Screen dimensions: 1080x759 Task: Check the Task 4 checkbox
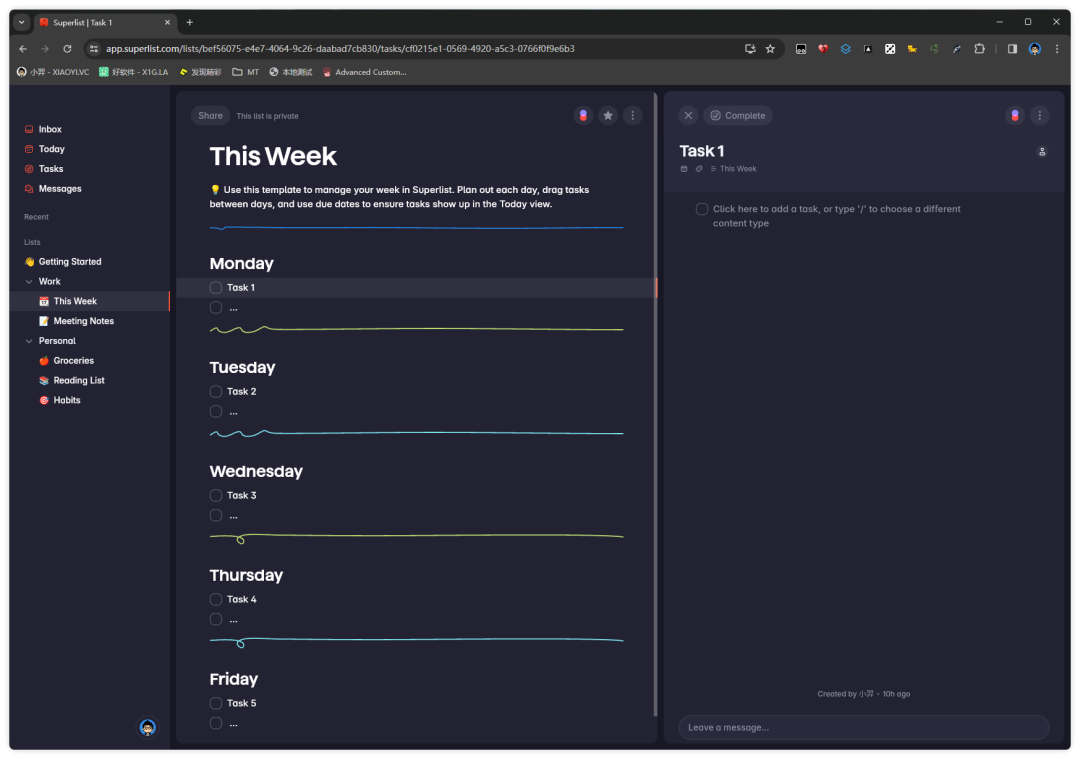pyautogui.click(x=216, y=600)
